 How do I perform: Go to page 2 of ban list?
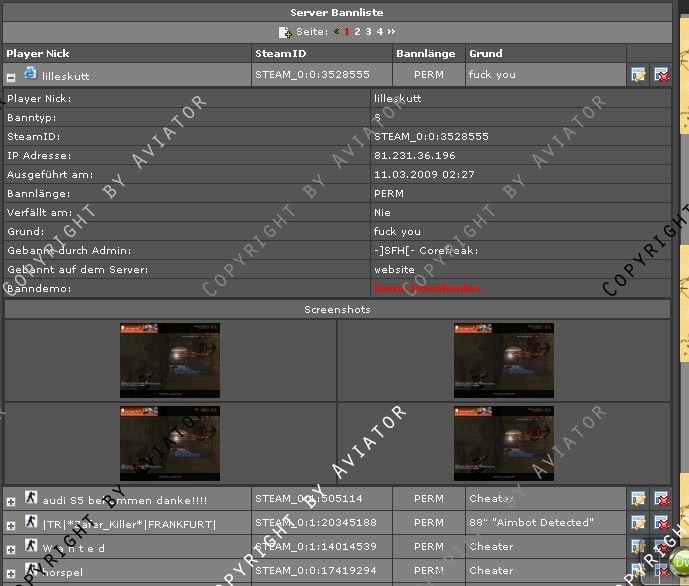click(357, 32)
